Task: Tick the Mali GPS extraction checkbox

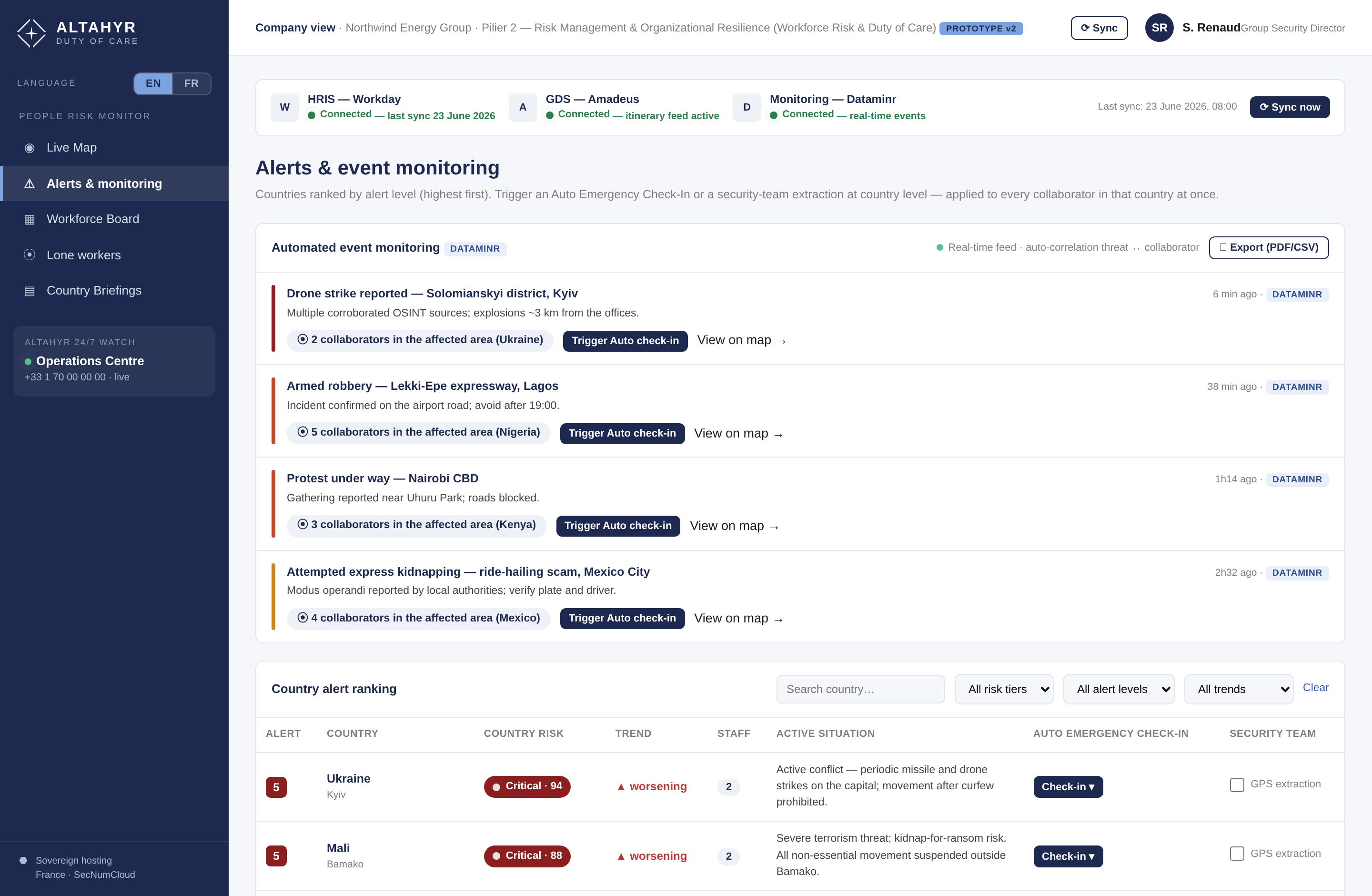Action: (x=1237, y=854)
